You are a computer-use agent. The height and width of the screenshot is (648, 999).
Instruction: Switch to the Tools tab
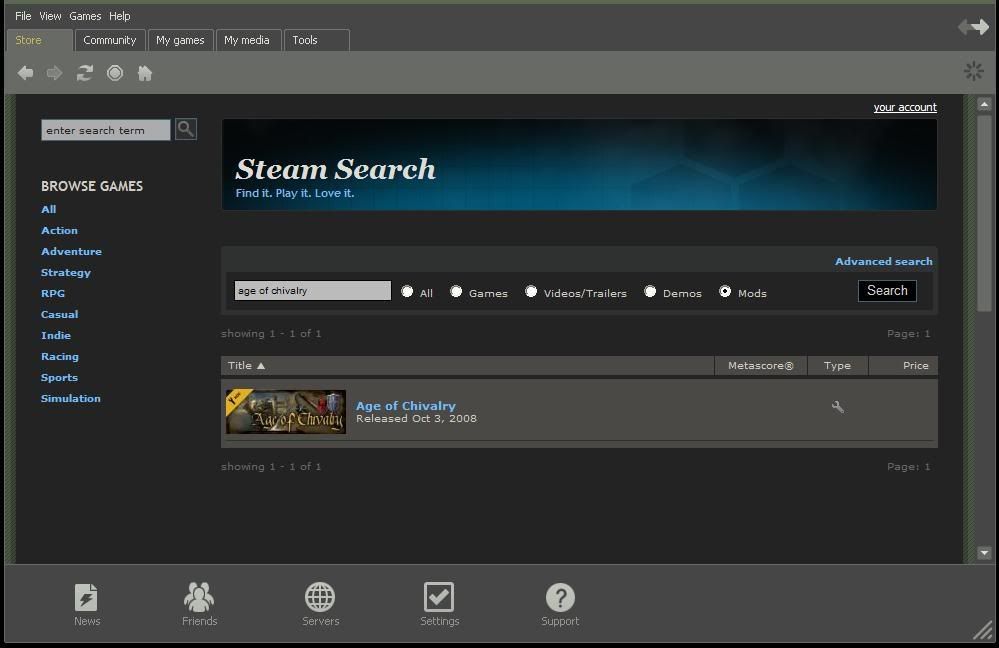click(316, 40)
